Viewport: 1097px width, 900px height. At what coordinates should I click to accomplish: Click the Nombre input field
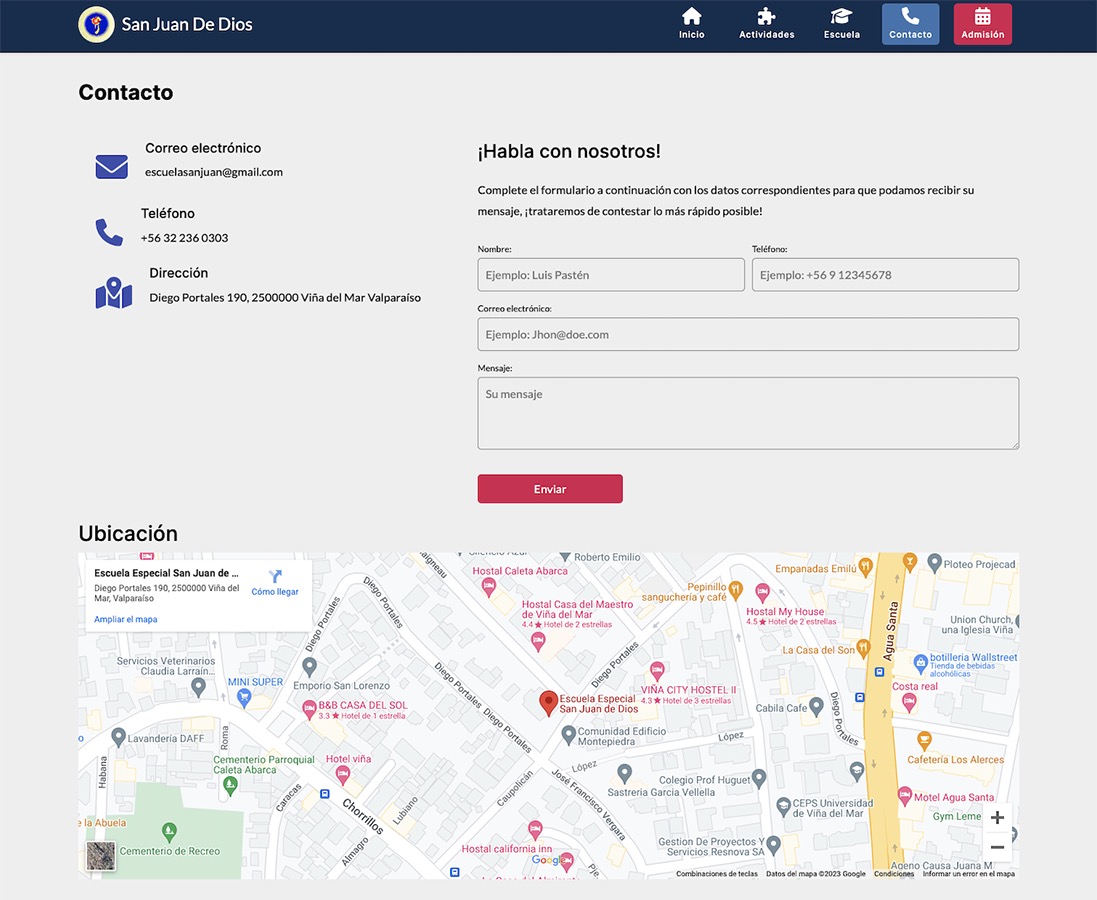(x=610, y=274)
